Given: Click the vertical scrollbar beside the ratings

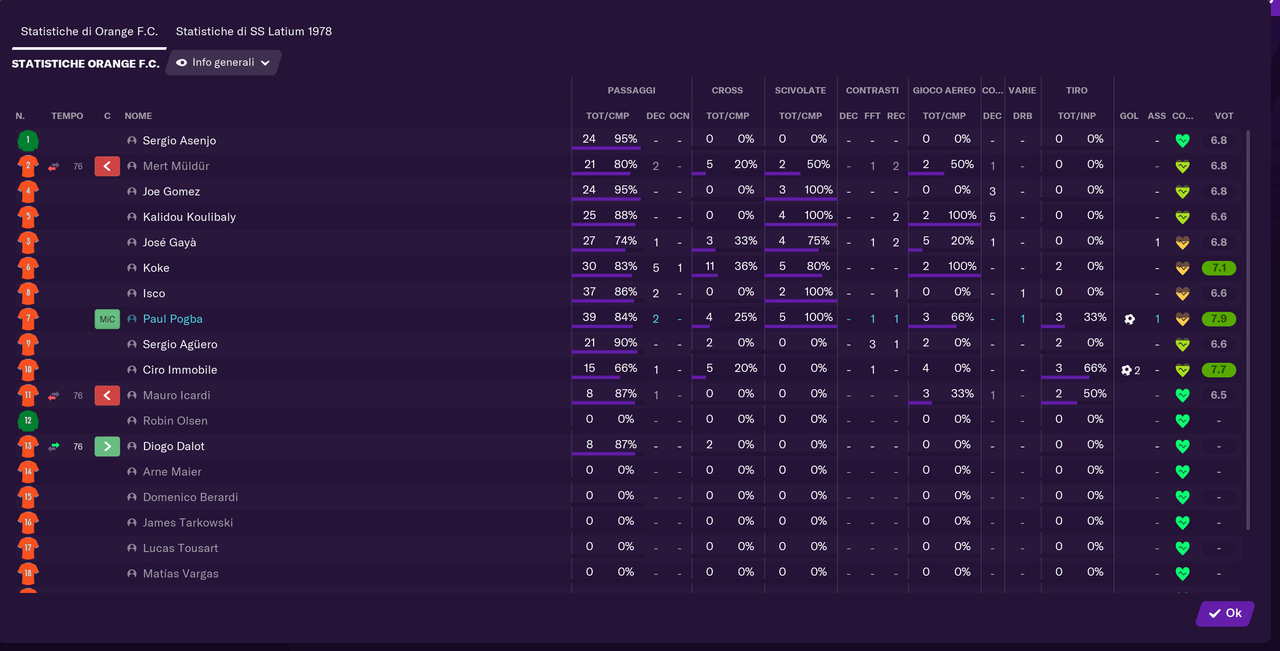Looking at the screenshot, I should pos(1248,330).
